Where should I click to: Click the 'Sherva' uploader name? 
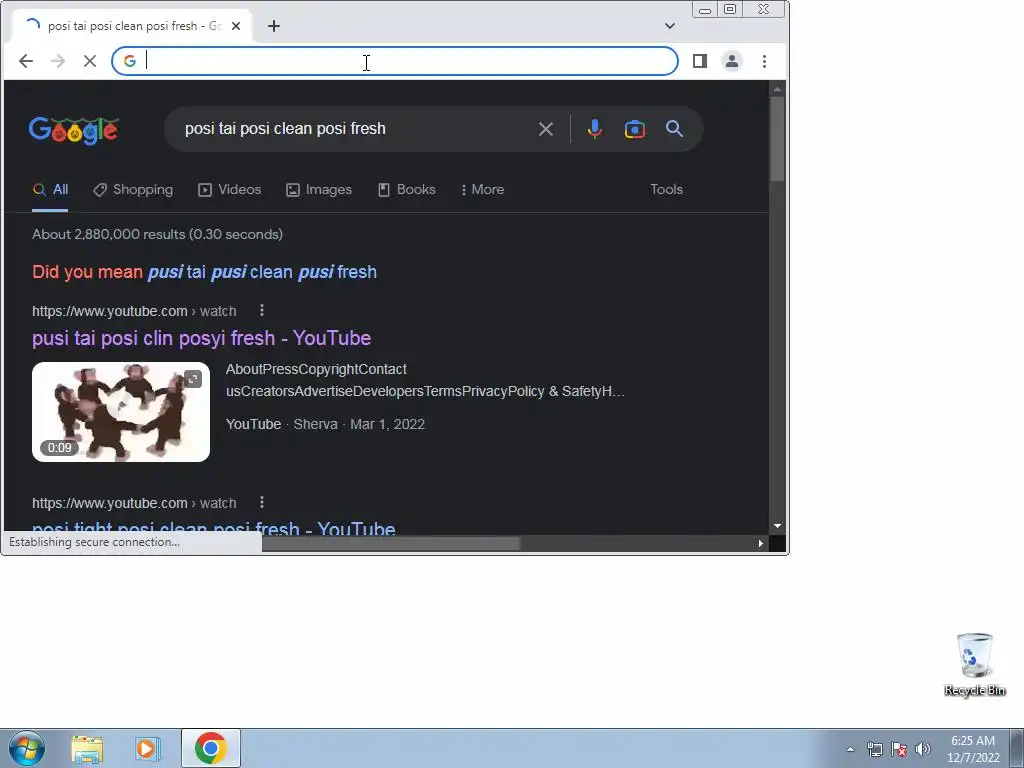[x=315, y=424]
